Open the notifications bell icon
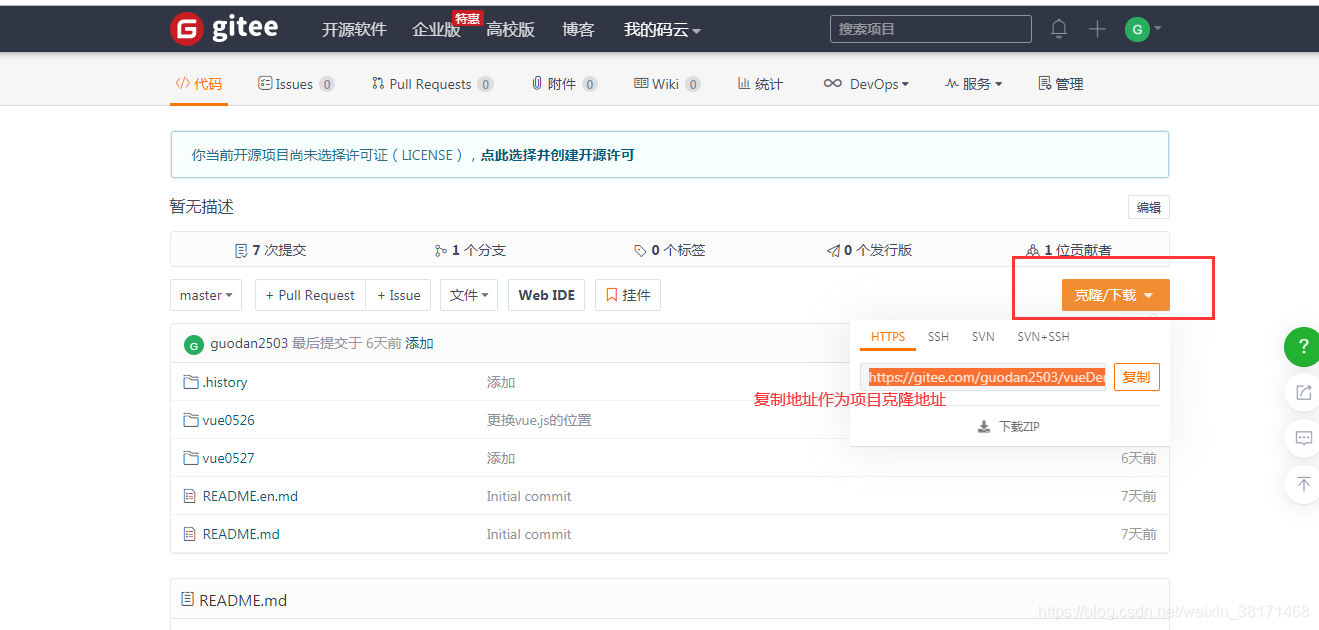The height and width of the screenshot is (630, 1319). [1059, 29]
